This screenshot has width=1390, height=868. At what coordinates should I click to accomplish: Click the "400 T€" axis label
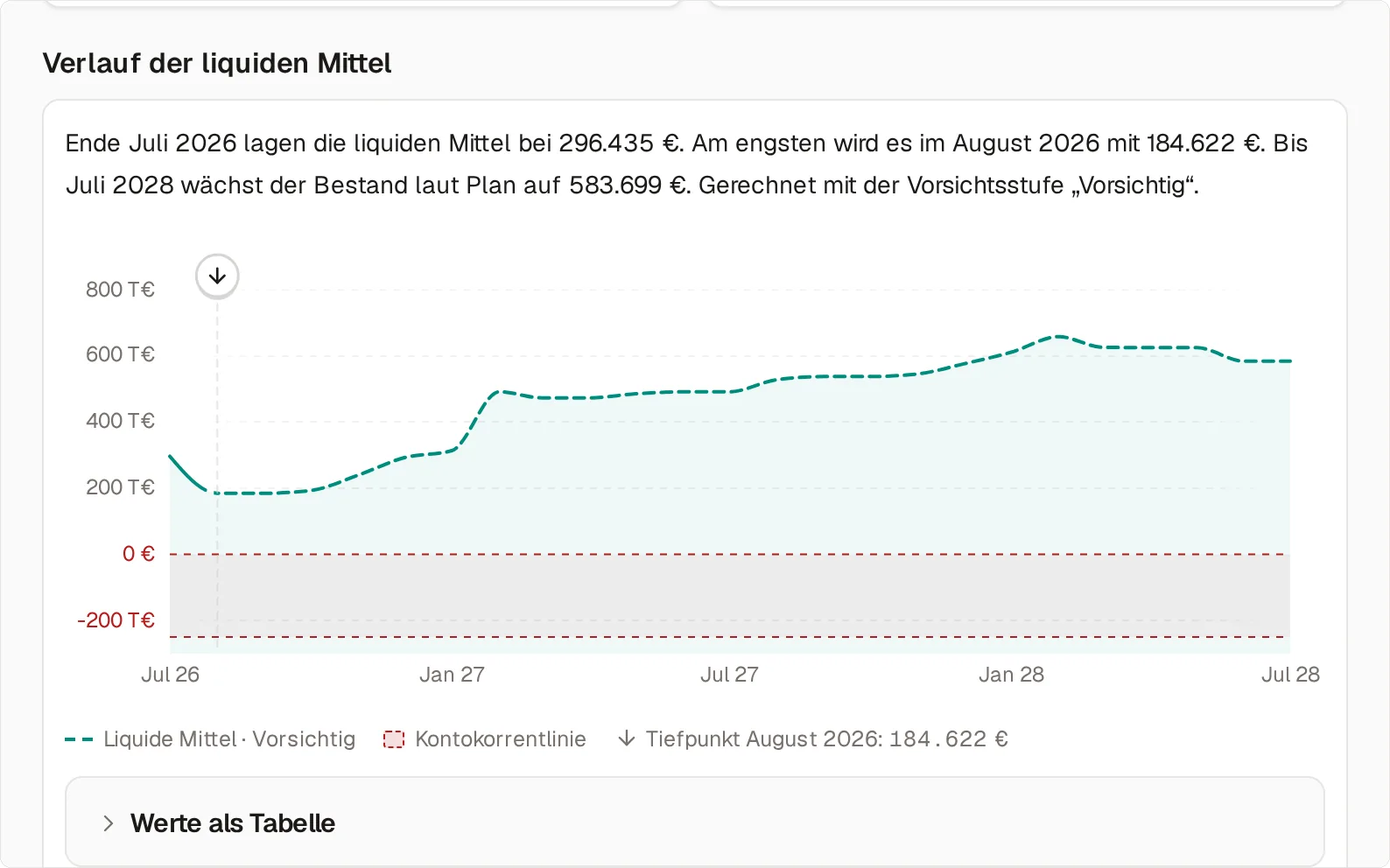click(120, 421)
